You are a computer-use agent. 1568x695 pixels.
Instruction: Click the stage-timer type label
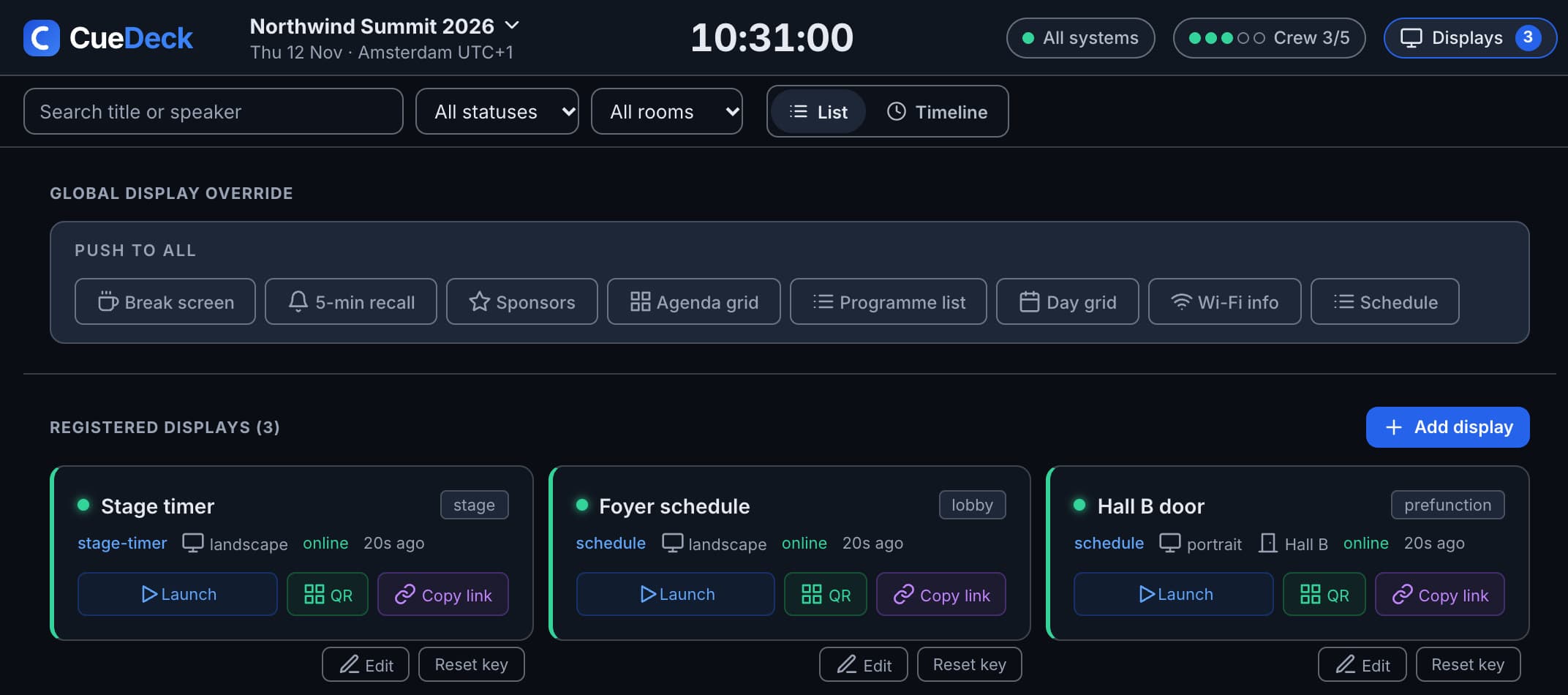pos(122,543)
